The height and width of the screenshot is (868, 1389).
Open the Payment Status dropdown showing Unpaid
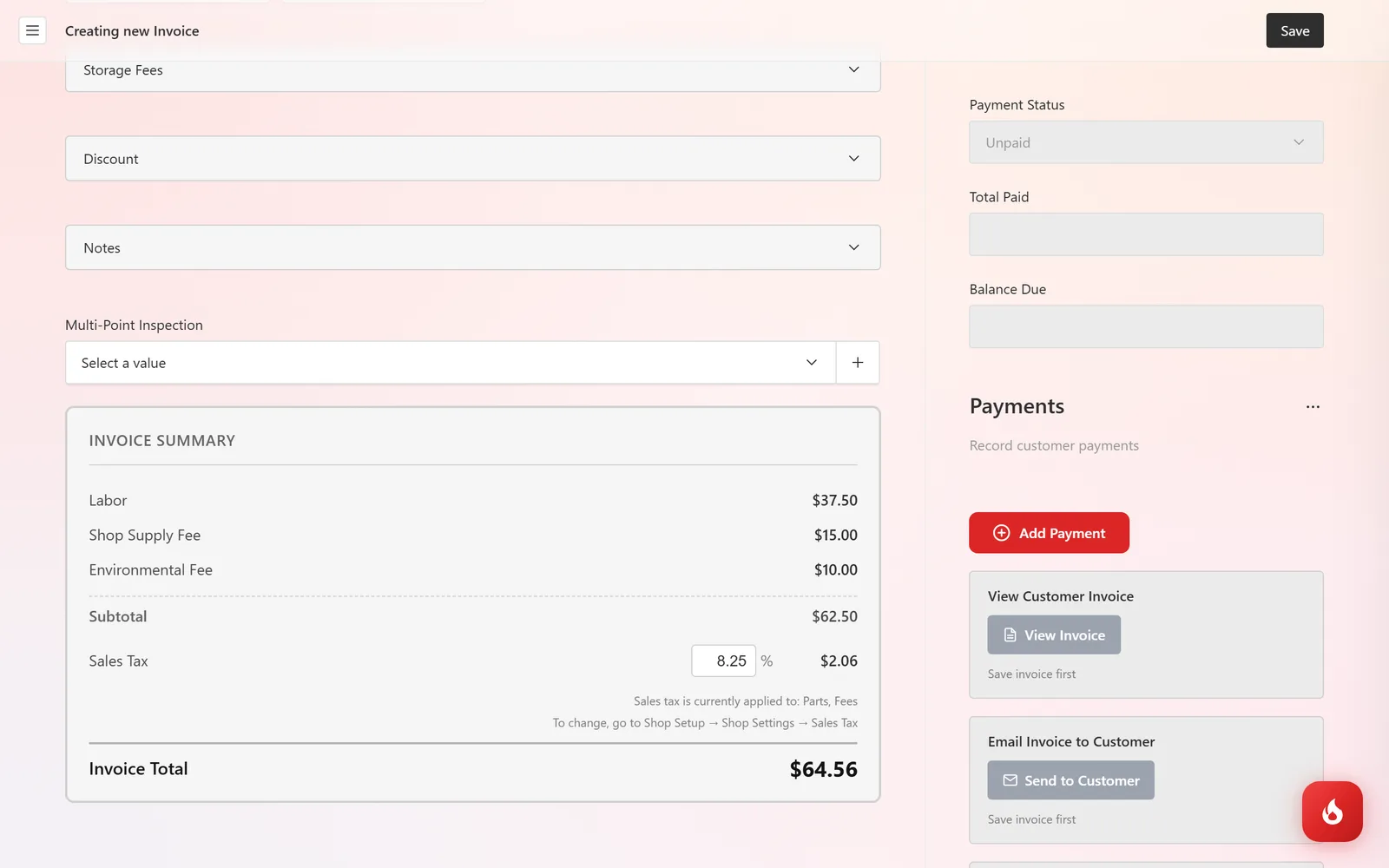click(1146, 142)
